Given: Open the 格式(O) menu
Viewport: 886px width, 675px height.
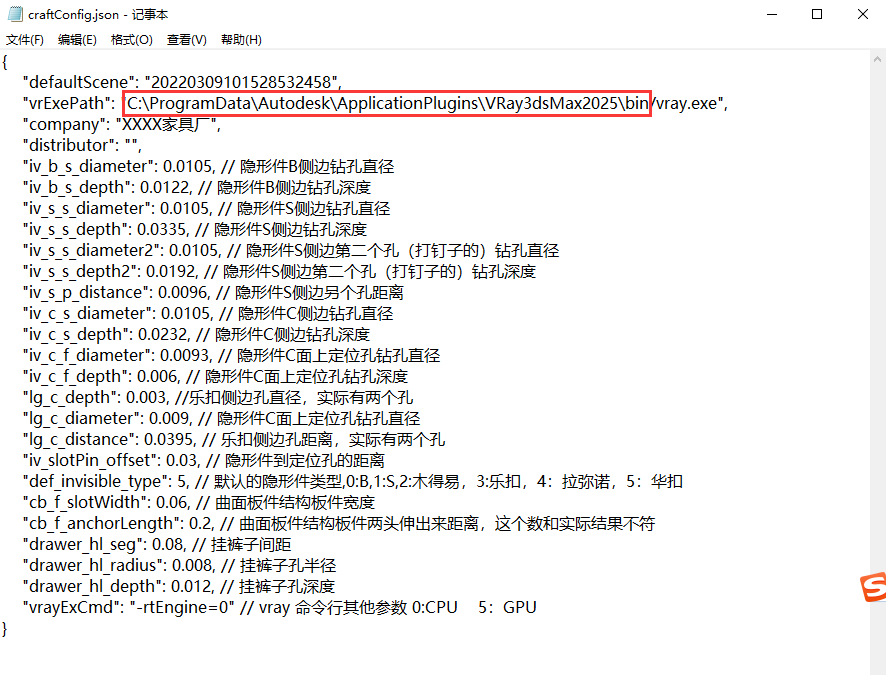Looking at the screenshot, I should coord(132,40).
